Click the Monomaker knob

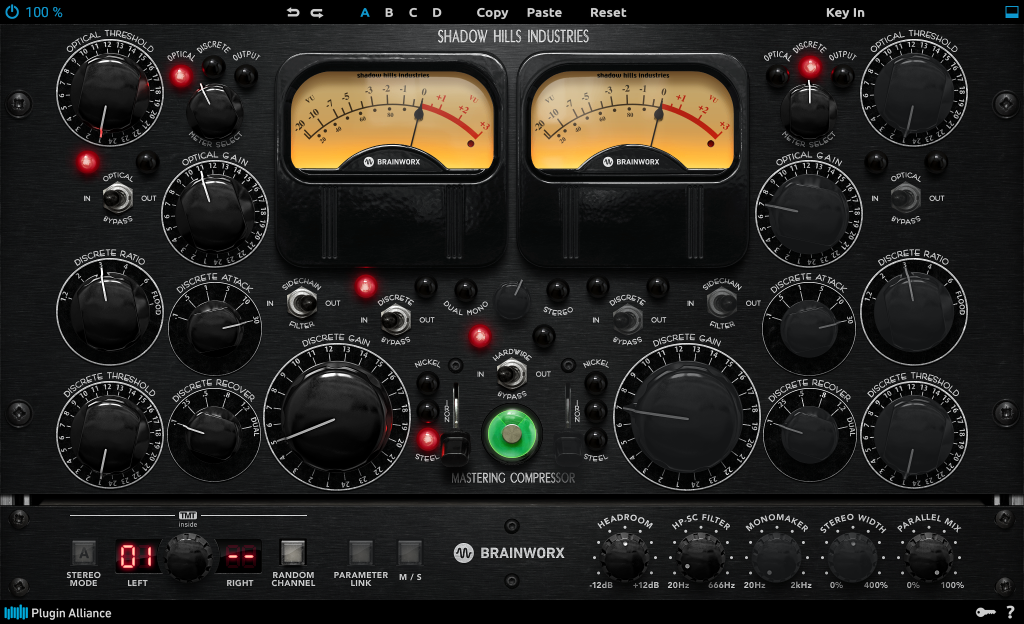tap(776, 557)
